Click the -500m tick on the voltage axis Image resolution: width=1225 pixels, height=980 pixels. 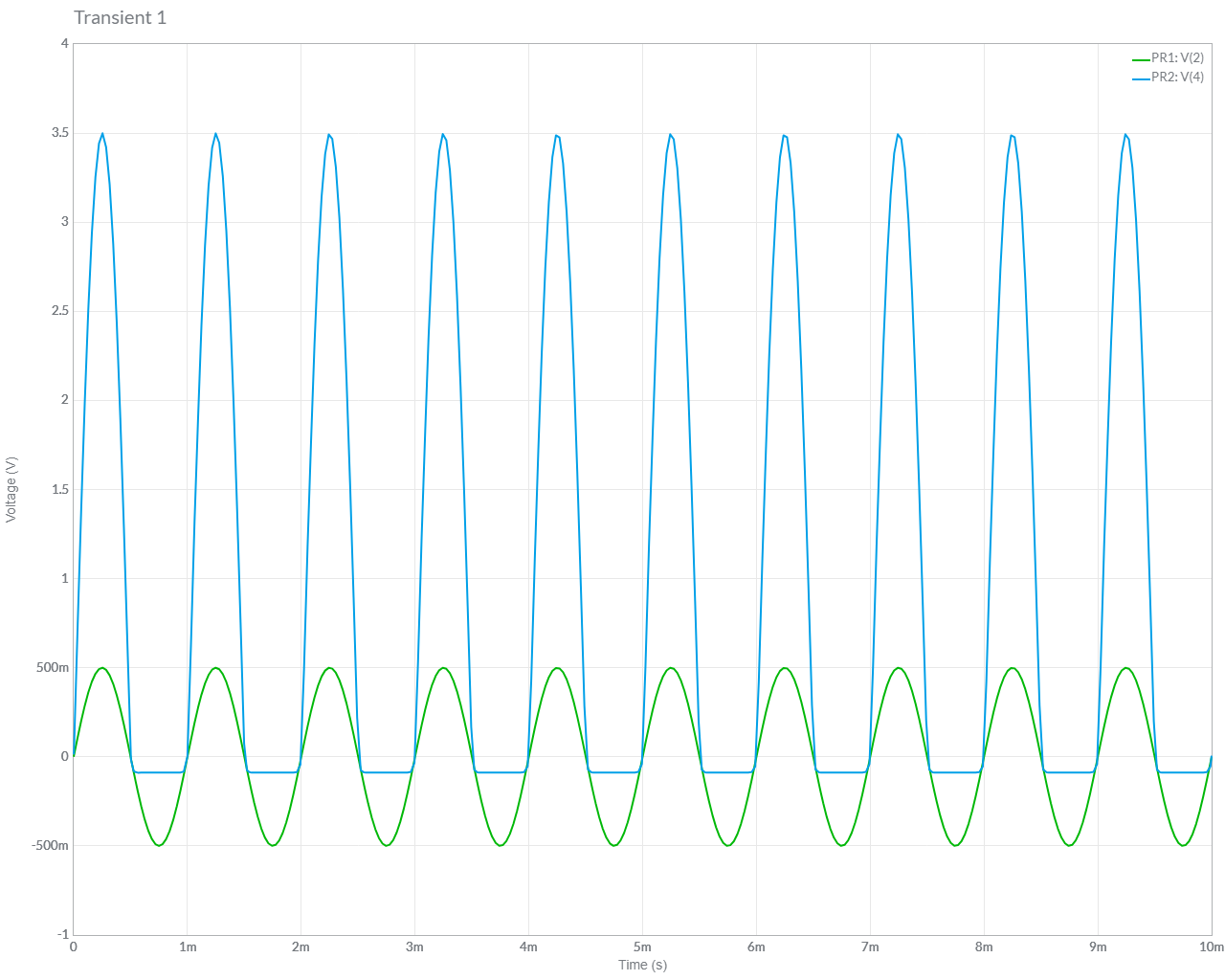(x=50, y=845)
